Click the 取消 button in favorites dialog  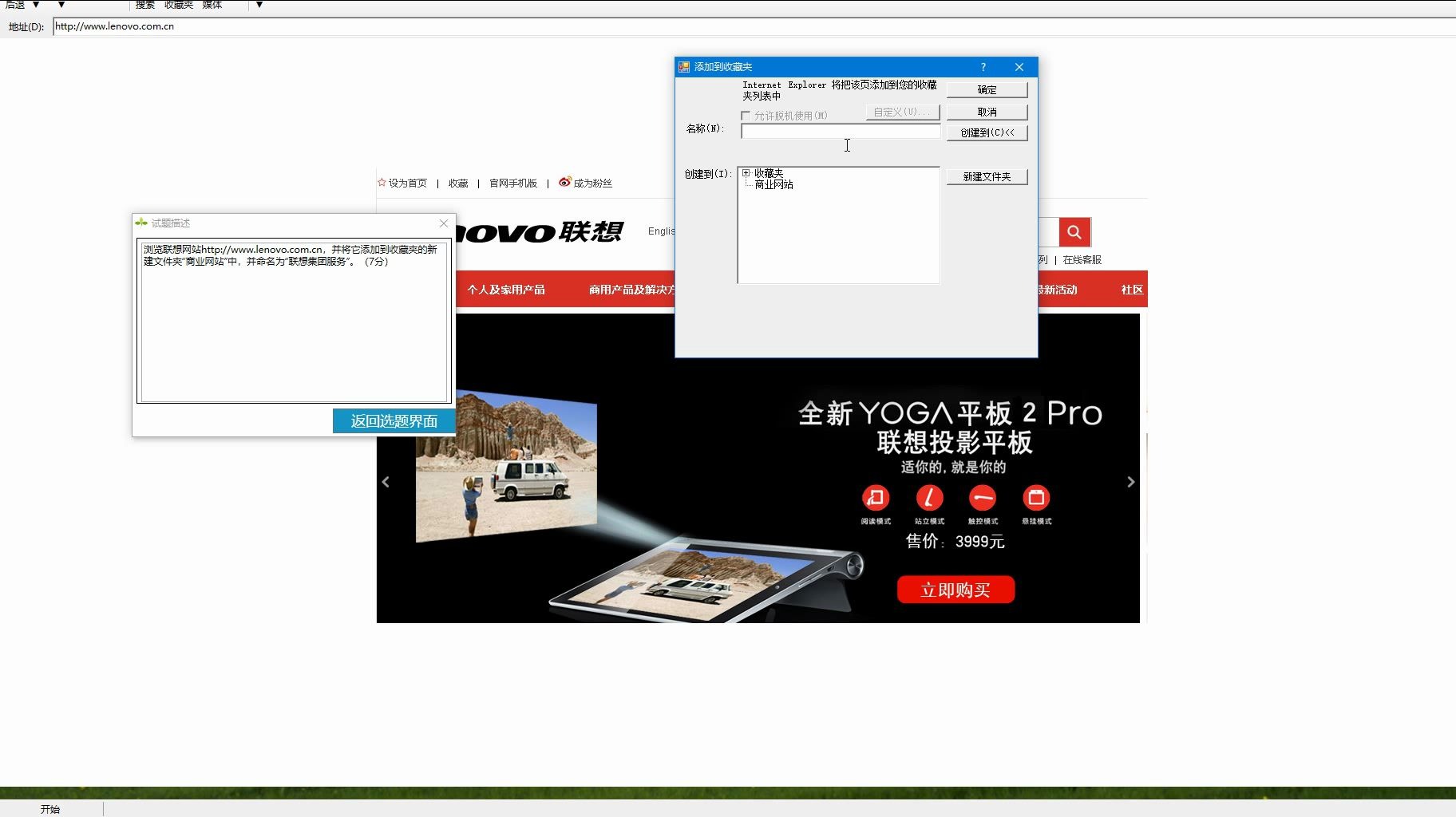(987, 112)
